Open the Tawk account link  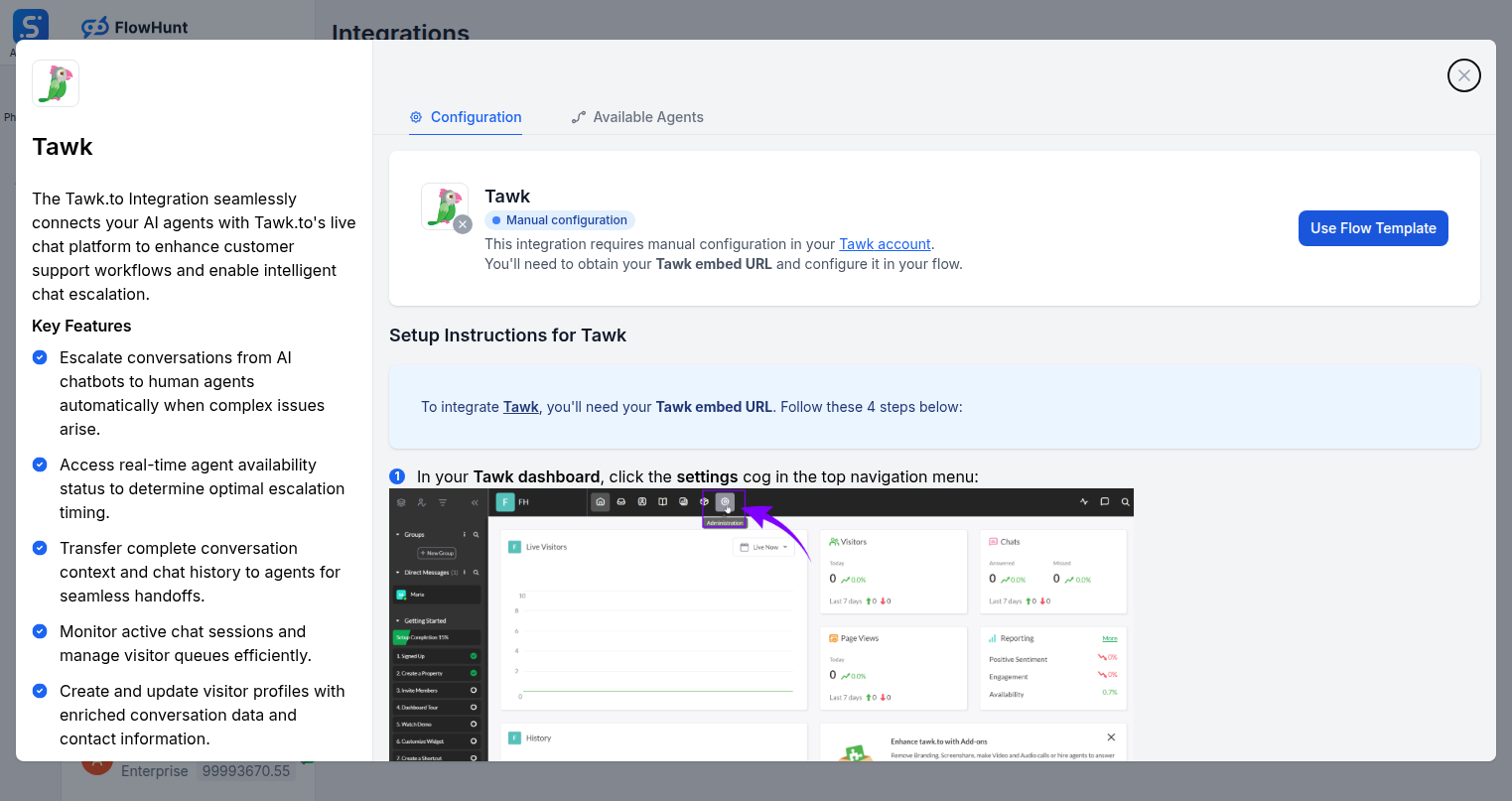tap(885, 243)
